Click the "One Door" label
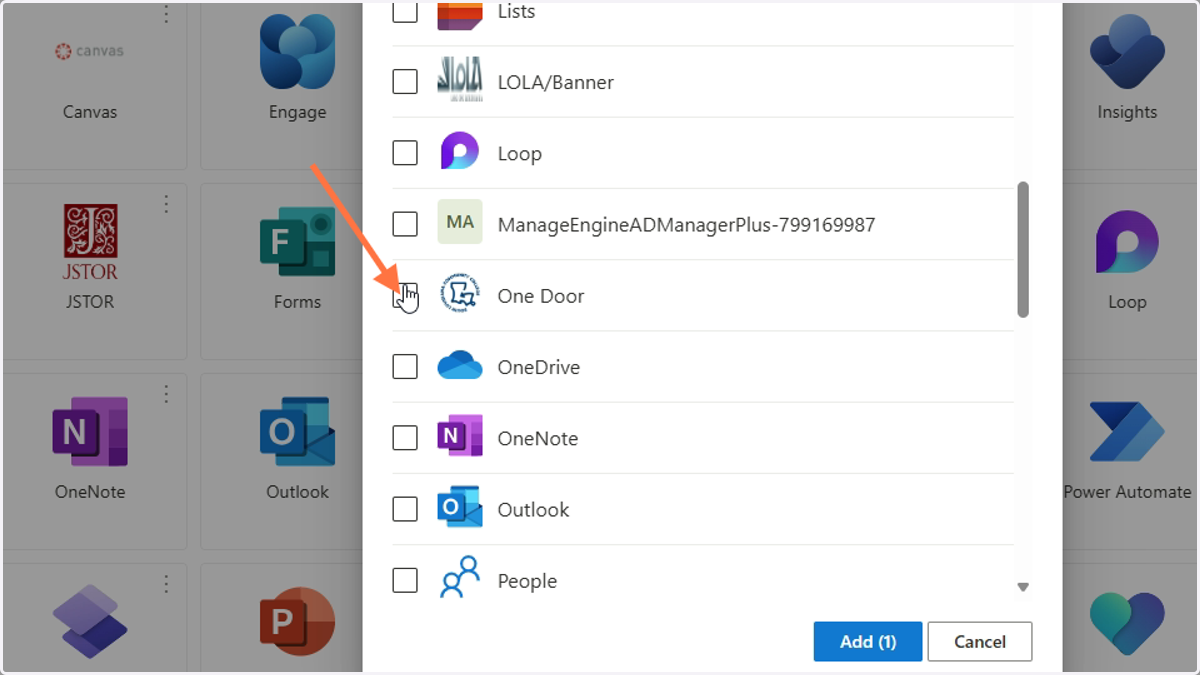Viewport: 1200px width, 675px height. pyautogui.click(x=541, y=296)
